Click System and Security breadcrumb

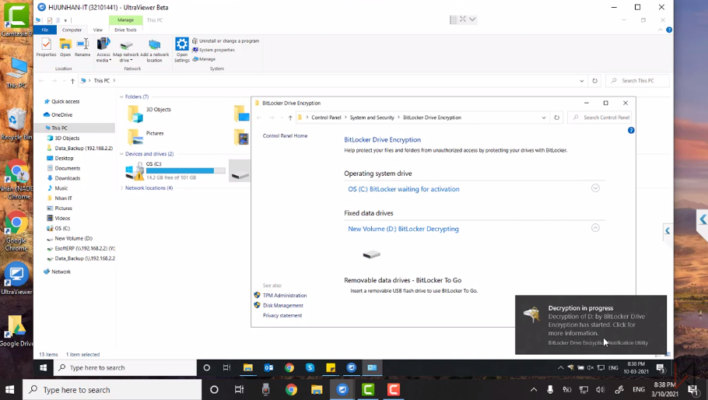tap(372, 117)
